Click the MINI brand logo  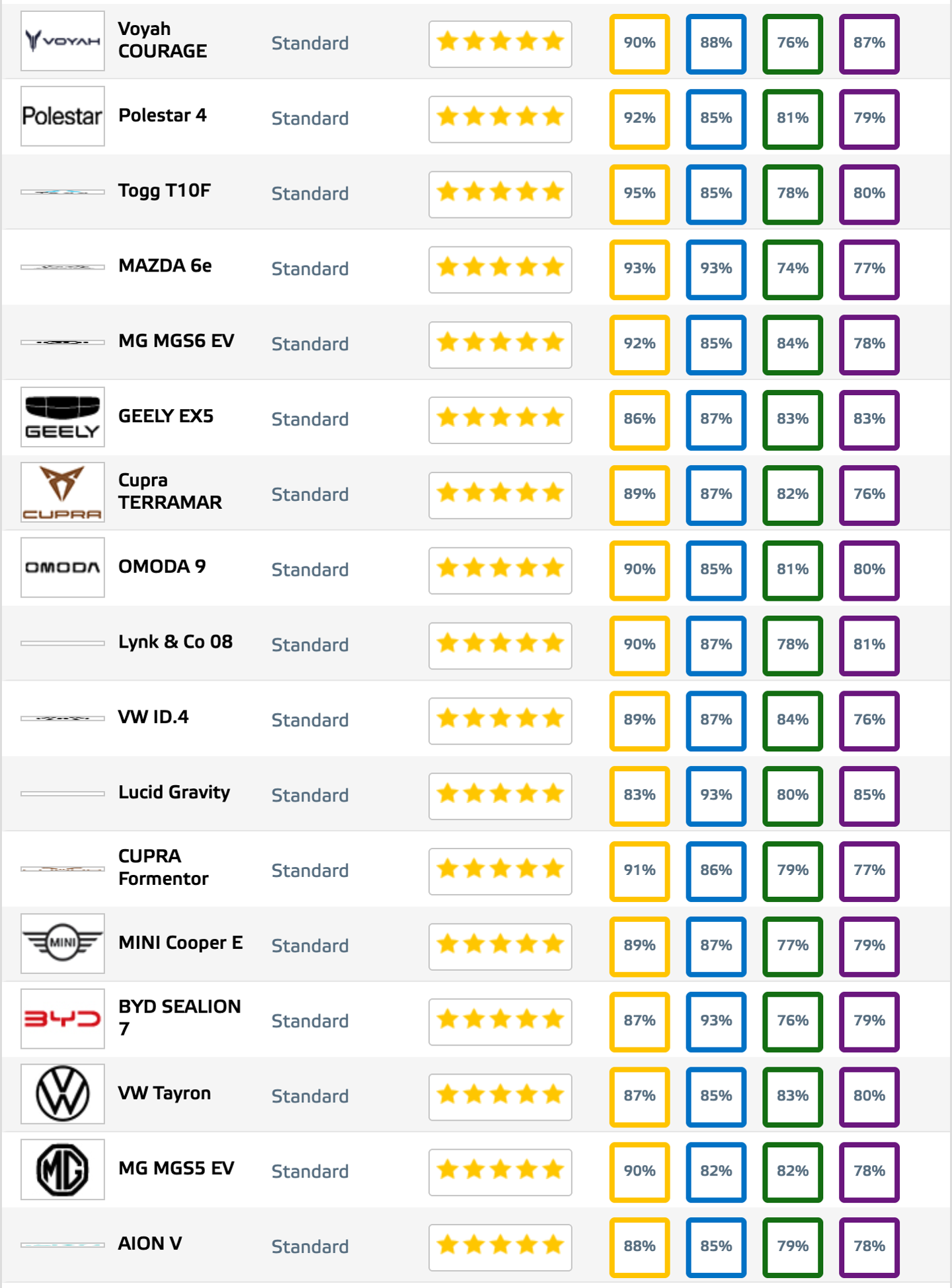(63, 944)
